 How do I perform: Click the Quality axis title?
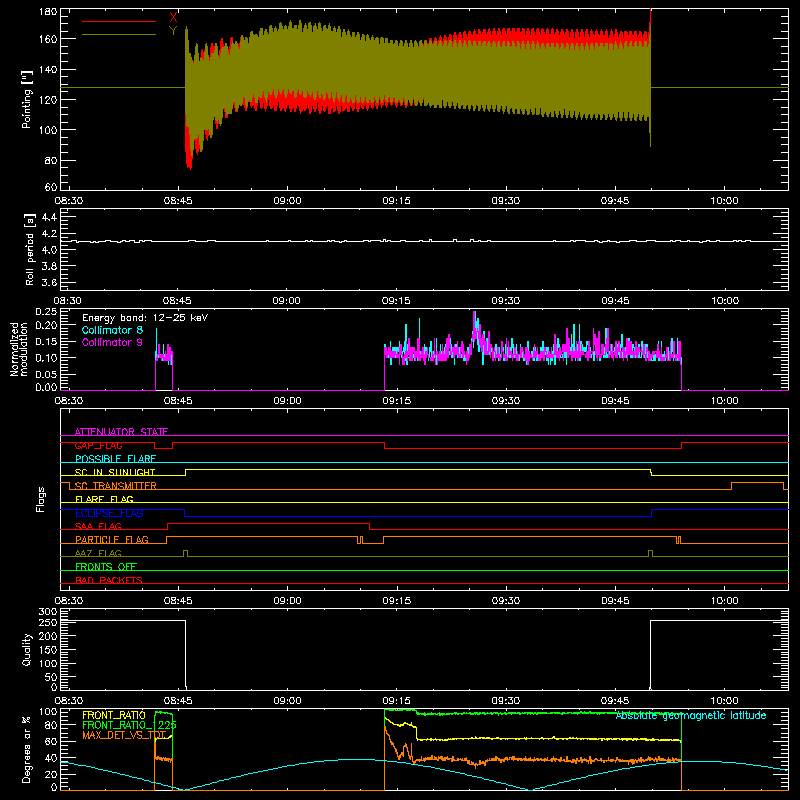[x=27, y=649]
